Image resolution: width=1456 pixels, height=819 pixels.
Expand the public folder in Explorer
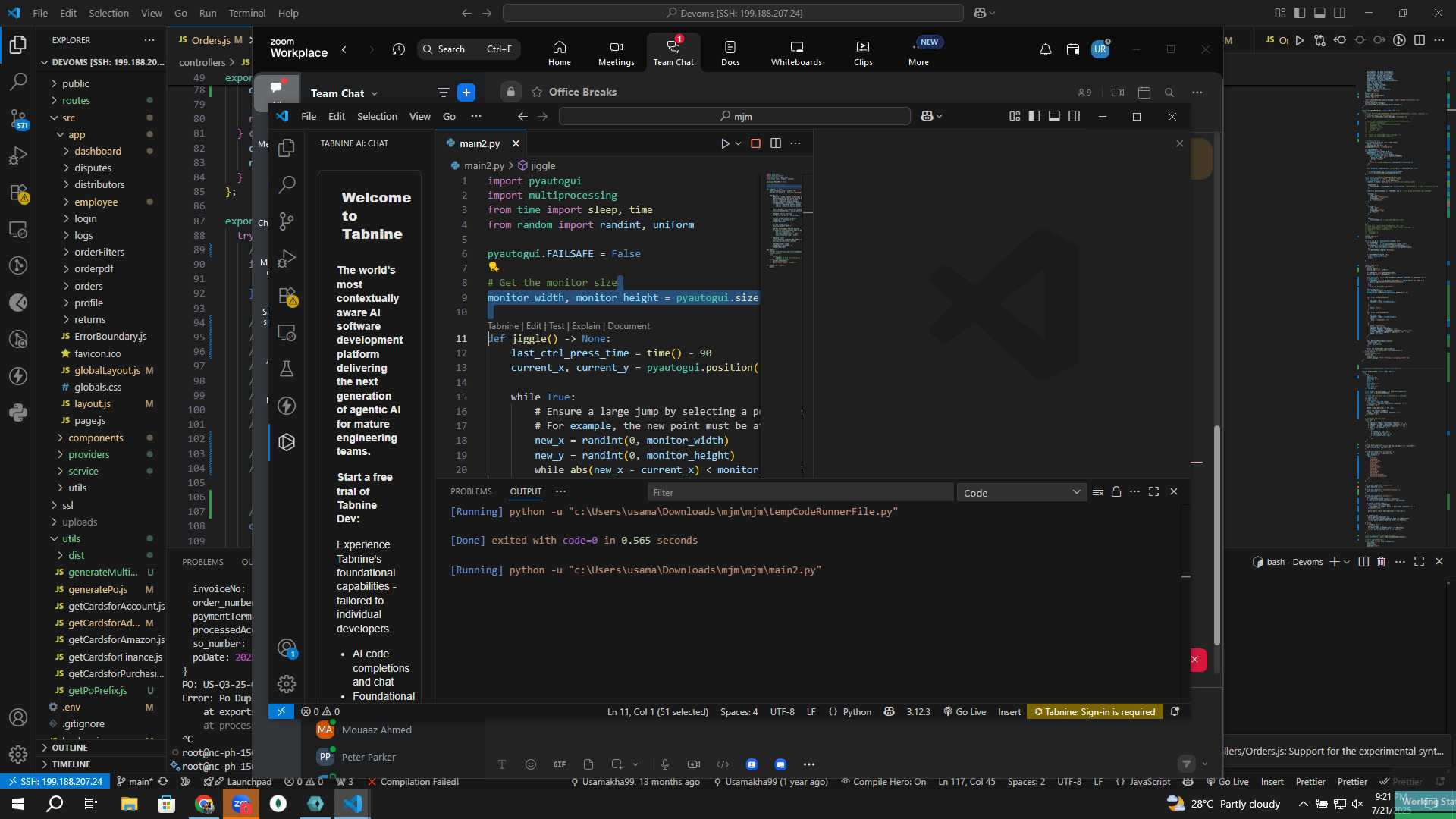(75, 83)
